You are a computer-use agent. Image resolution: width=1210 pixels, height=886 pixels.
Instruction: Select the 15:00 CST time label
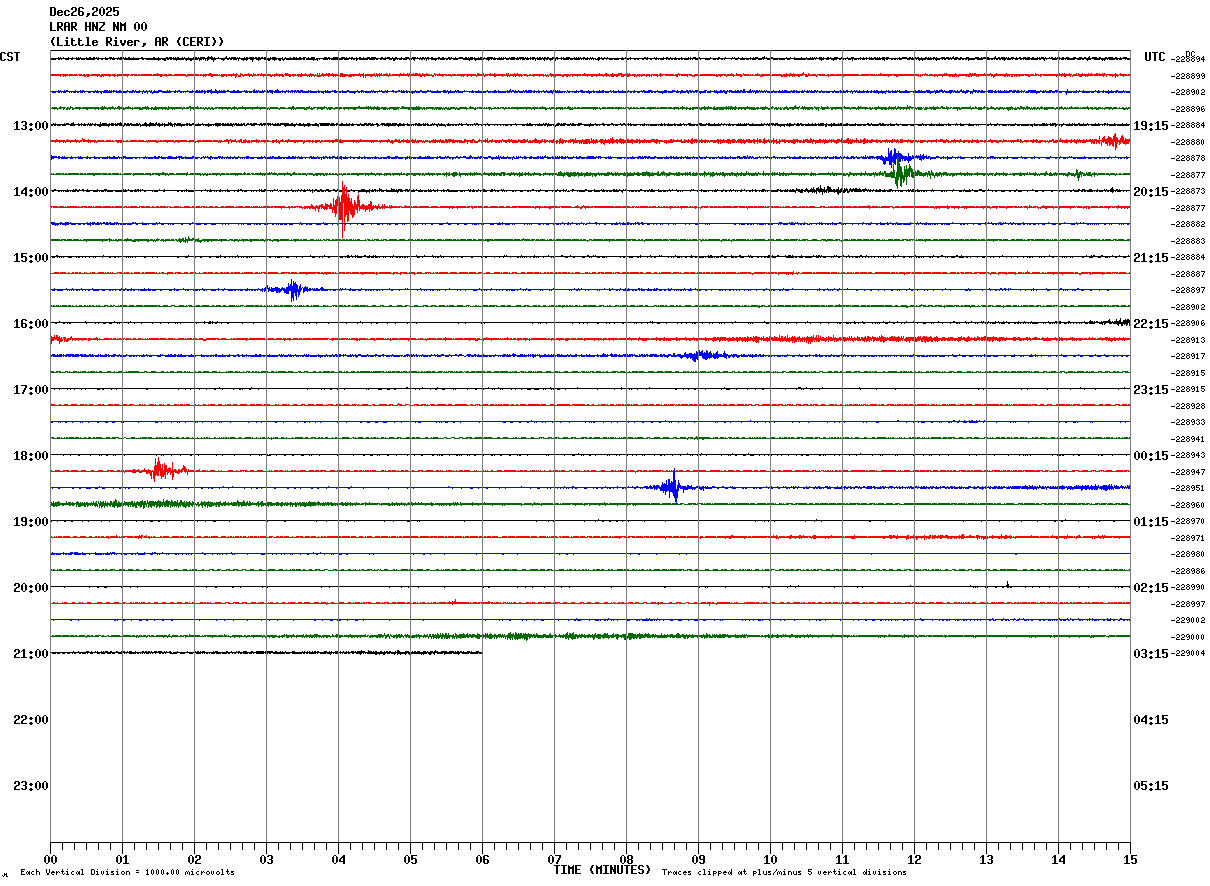tap(30, 257)
